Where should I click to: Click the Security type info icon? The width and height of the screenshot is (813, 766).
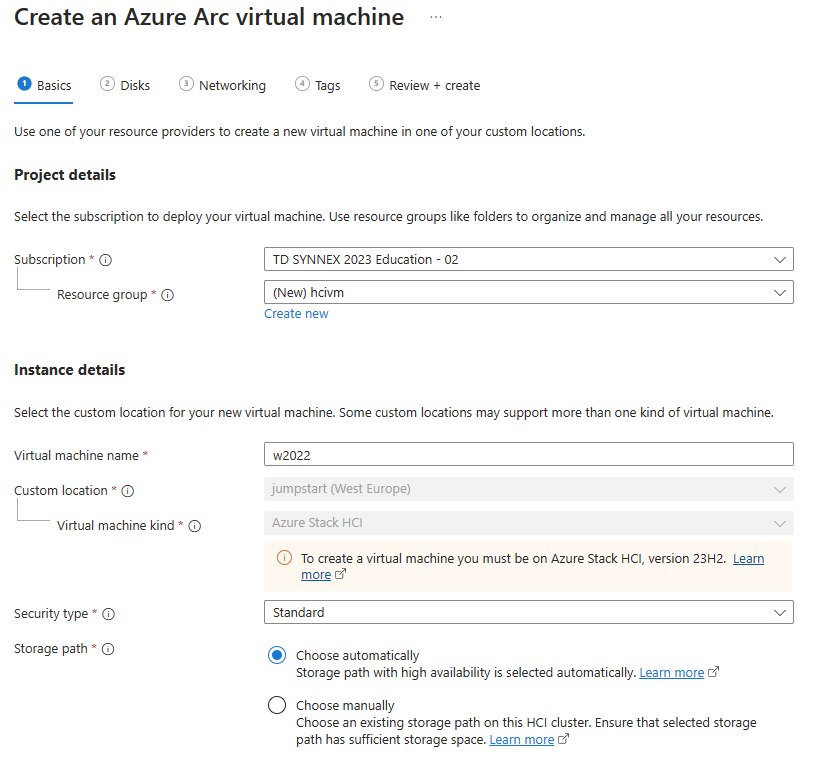point(108,614)
